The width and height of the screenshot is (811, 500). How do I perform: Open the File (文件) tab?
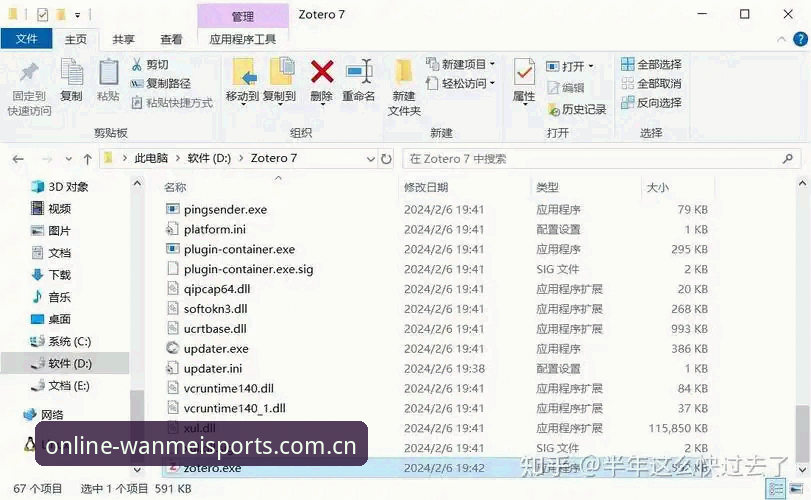point(26,39)
